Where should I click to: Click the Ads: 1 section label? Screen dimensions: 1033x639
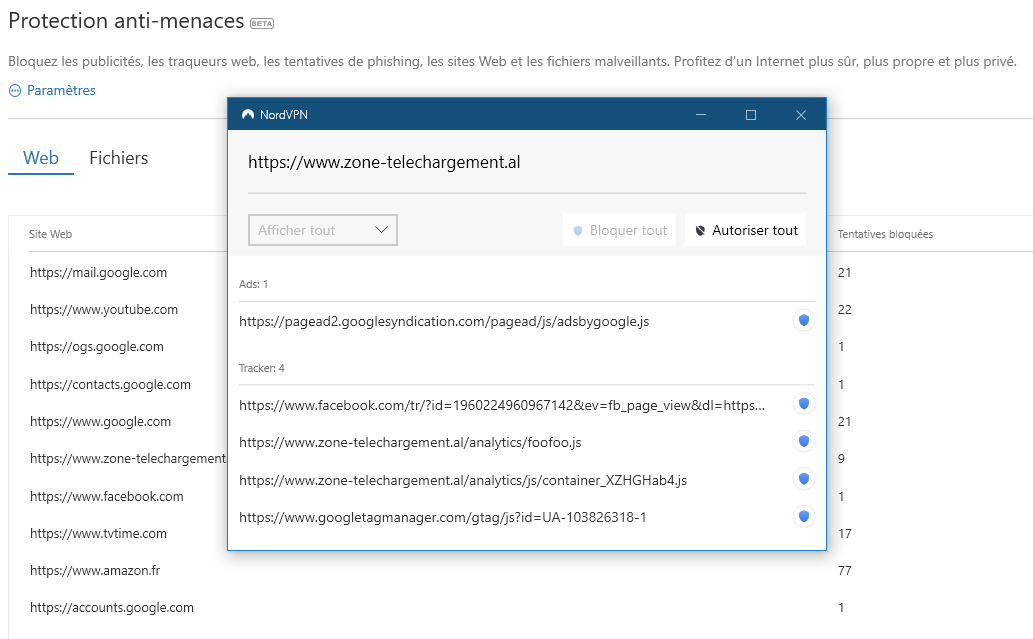point(253,284)
